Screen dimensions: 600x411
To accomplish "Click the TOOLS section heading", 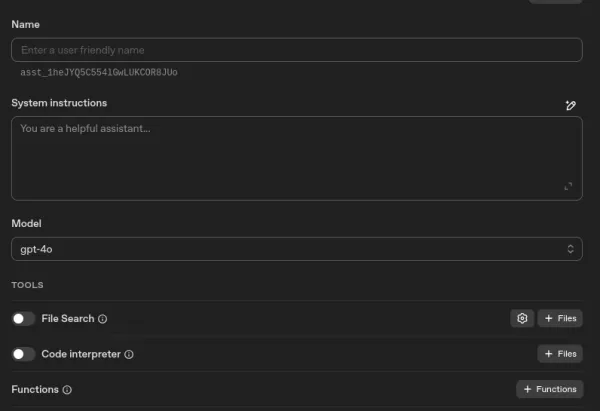I will tap(27, 285).
